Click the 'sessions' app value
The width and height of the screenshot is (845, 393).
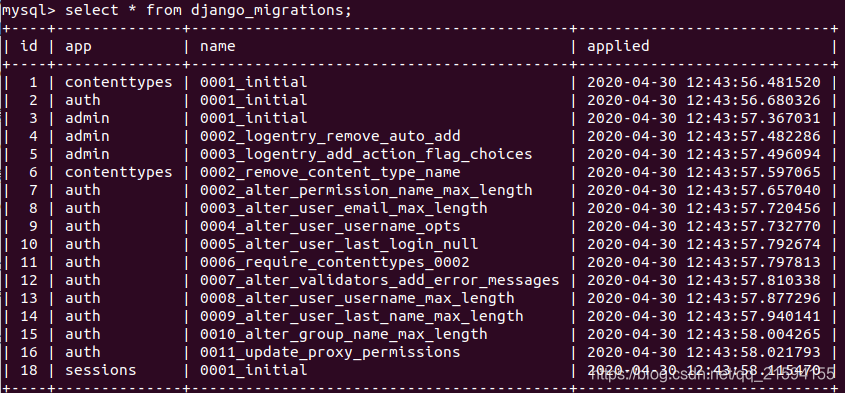pyautogui.click(x=101, y=370)
